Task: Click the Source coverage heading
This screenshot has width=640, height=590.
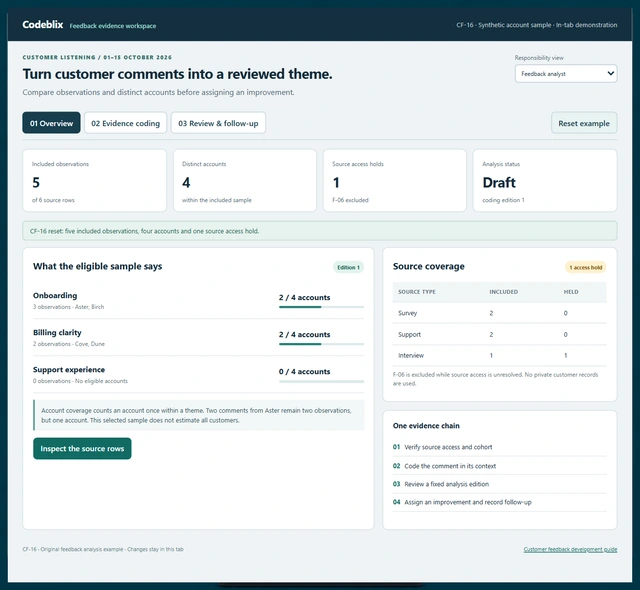Action: [x=429, y=266]
